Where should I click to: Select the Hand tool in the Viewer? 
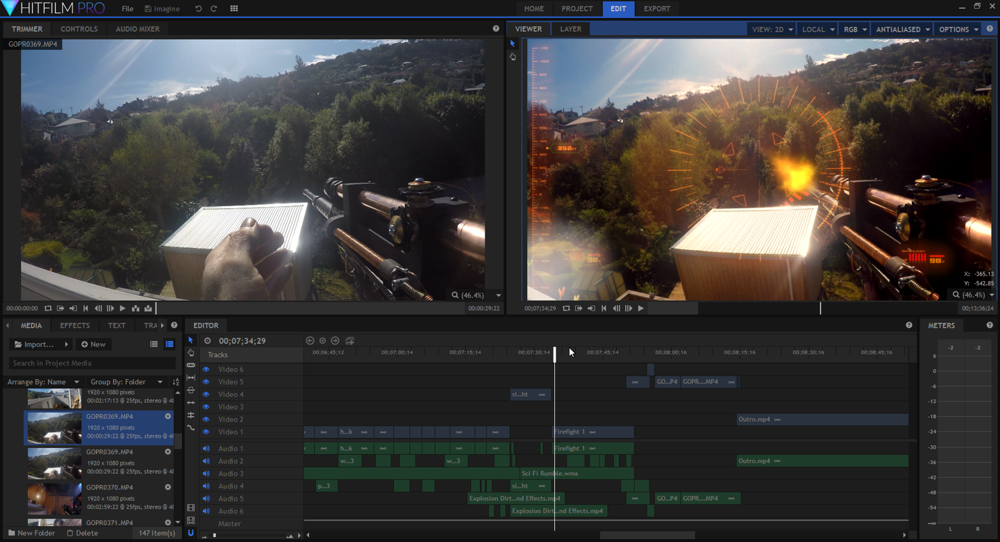click(512, 57)
